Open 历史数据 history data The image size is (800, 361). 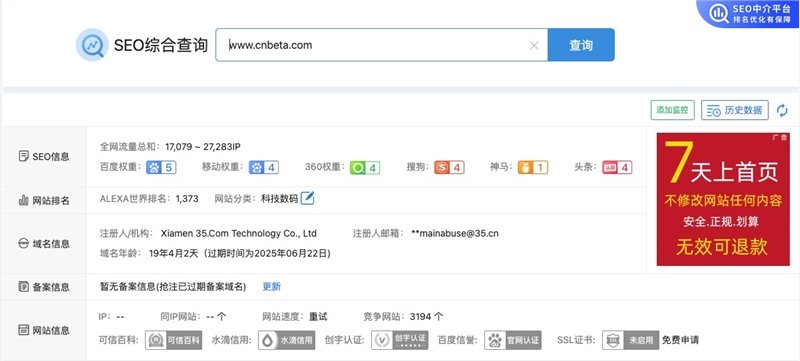click(735, 110)
